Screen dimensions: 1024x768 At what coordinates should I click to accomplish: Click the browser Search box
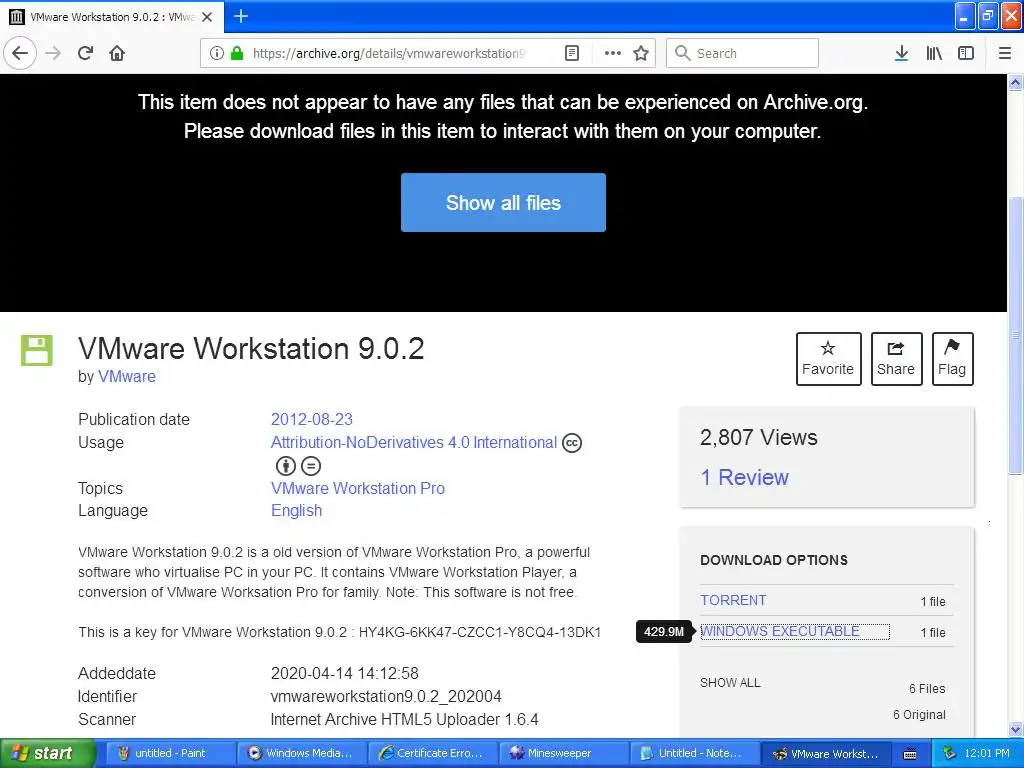pos(742,53)
